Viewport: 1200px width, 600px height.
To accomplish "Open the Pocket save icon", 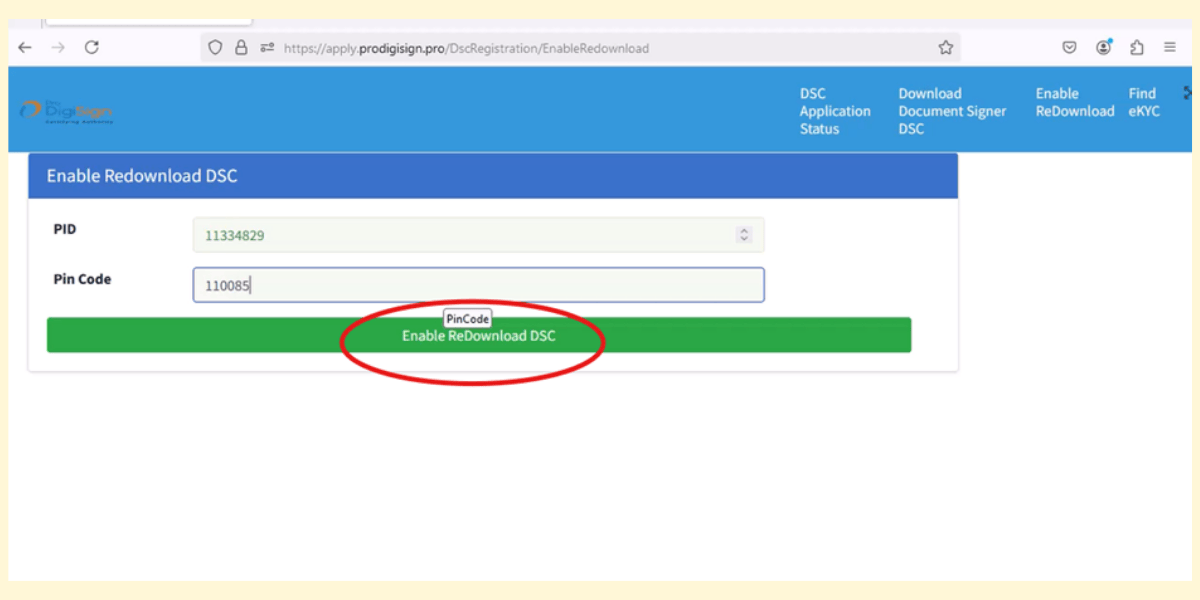I will pos(1069,47).
